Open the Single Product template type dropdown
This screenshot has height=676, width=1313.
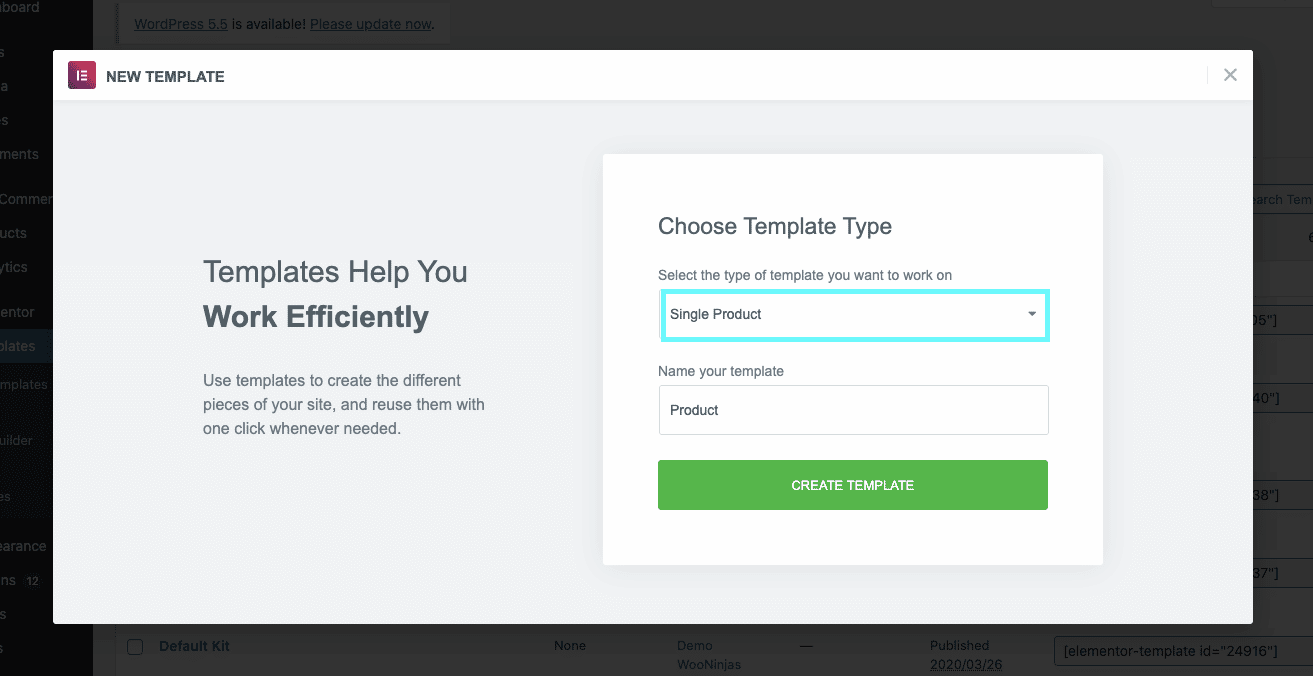pyautogui.click(x=853, y=315)
